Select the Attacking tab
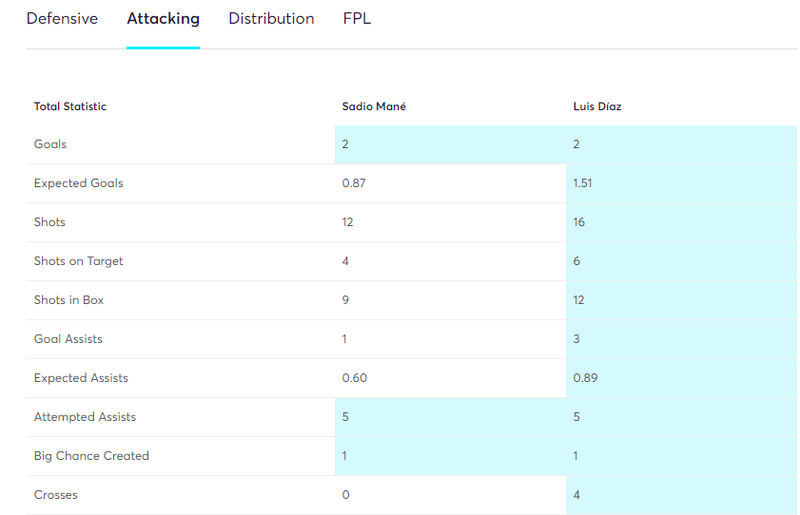 point(163,18)
